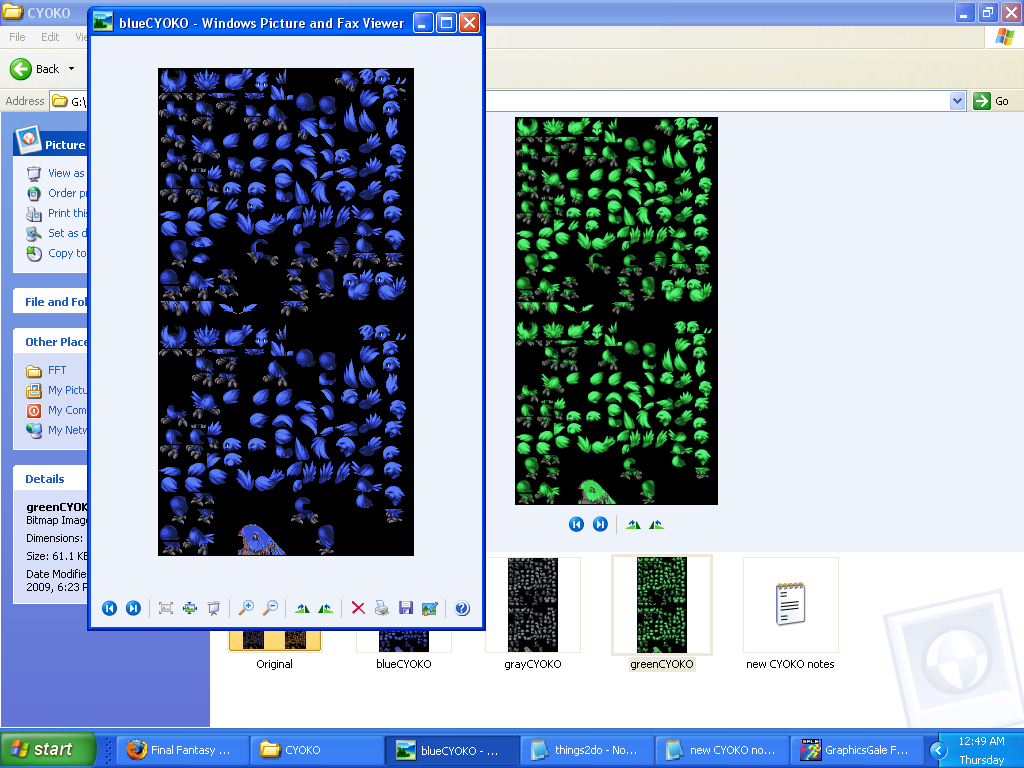This screenshot has width=1024, height=768.
Task: Click the Go button beside the address bar
Action: pyautogui.click(x=991, y=101)
